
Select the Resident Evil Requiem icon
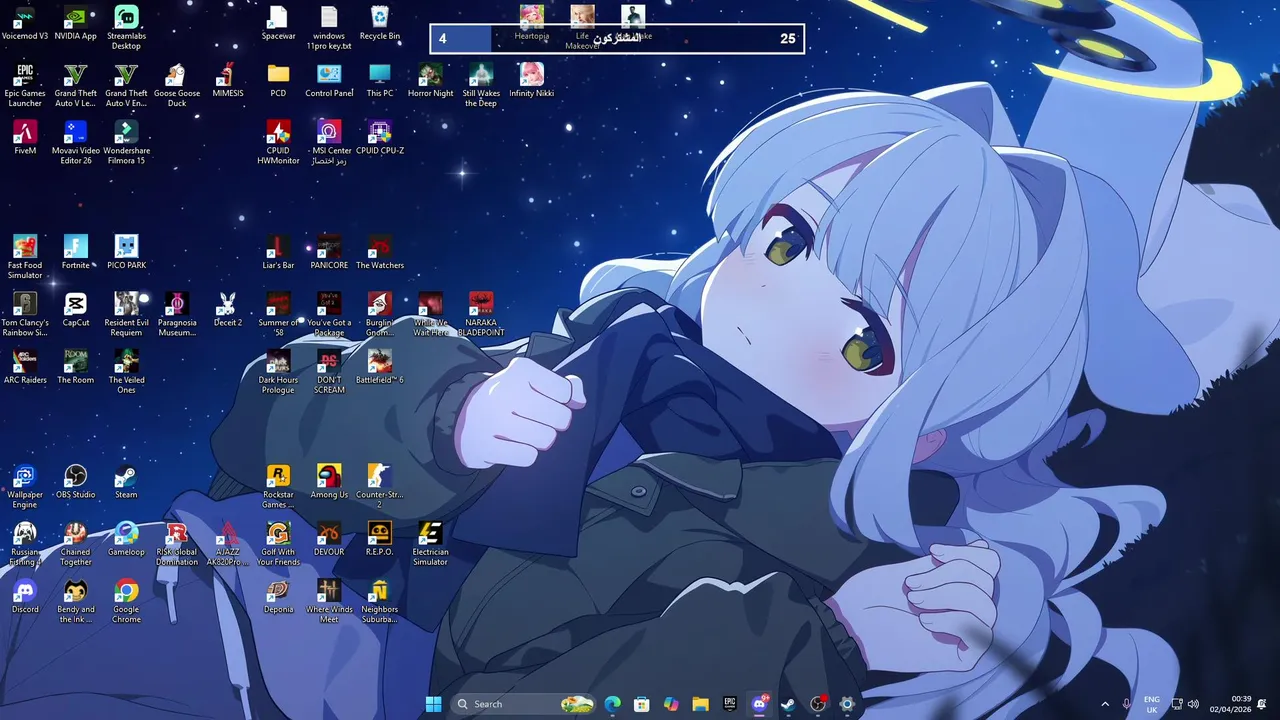pos(126,315)
